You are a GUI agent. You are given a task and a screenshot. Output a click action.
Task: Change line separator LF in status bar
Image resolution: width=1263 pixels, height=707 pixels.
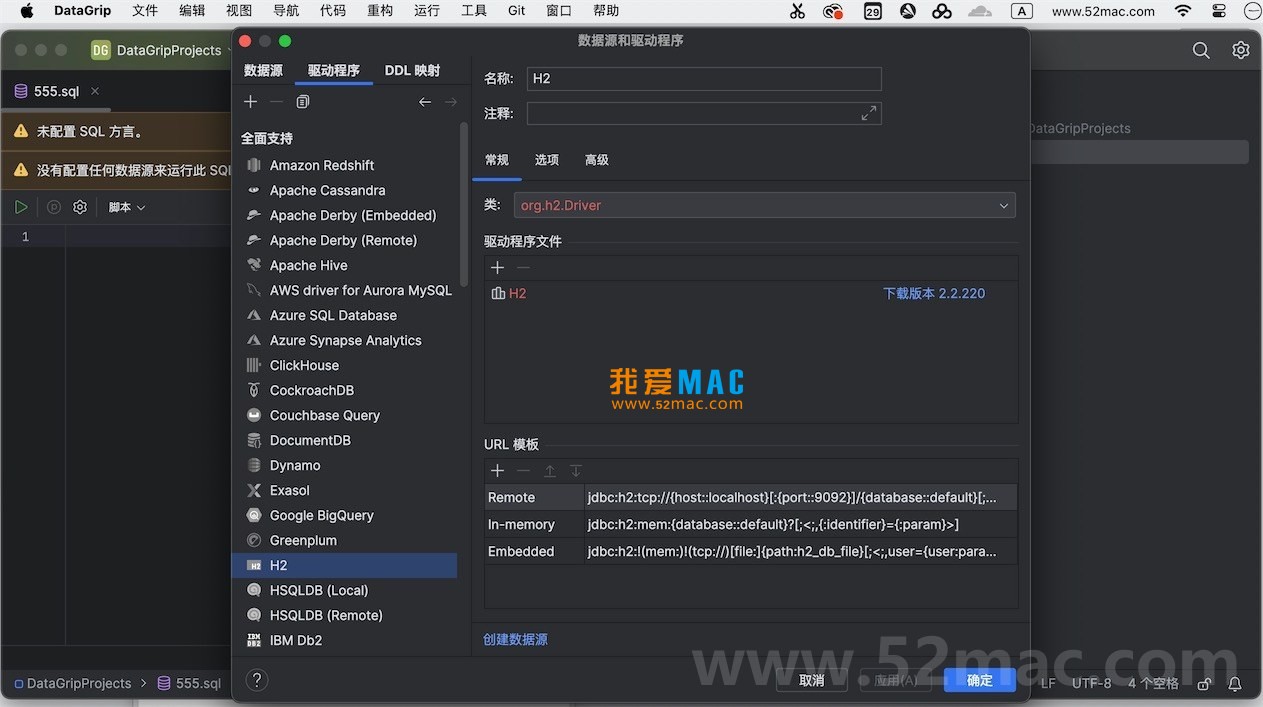1048,684
